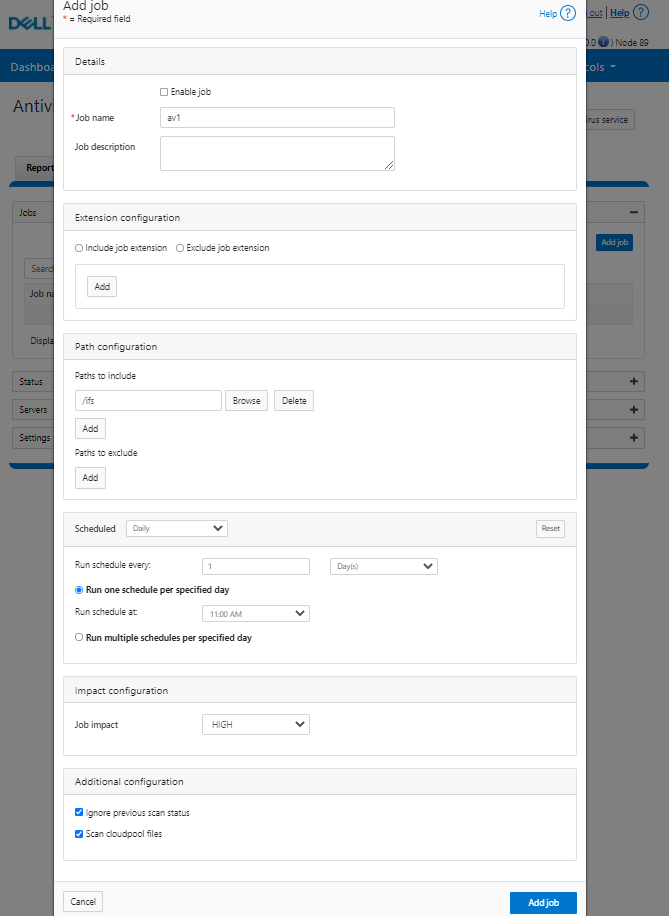Viewport: 669px width, 916px height.
Task: Select 'Exclude job extension' radio button
Action: tap(180, 248)
